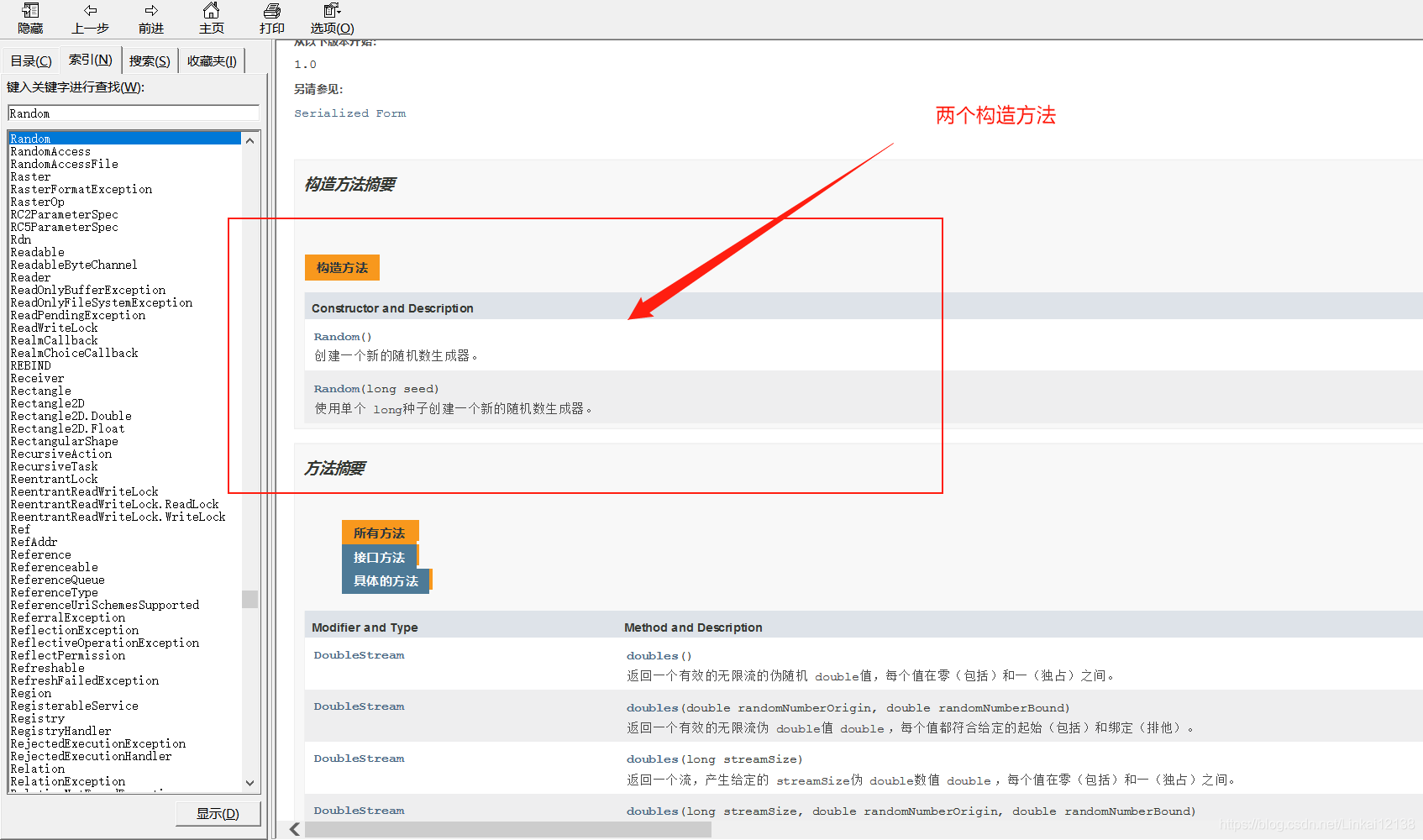Click the index list scroll up arrow

[x=249, y=140]
